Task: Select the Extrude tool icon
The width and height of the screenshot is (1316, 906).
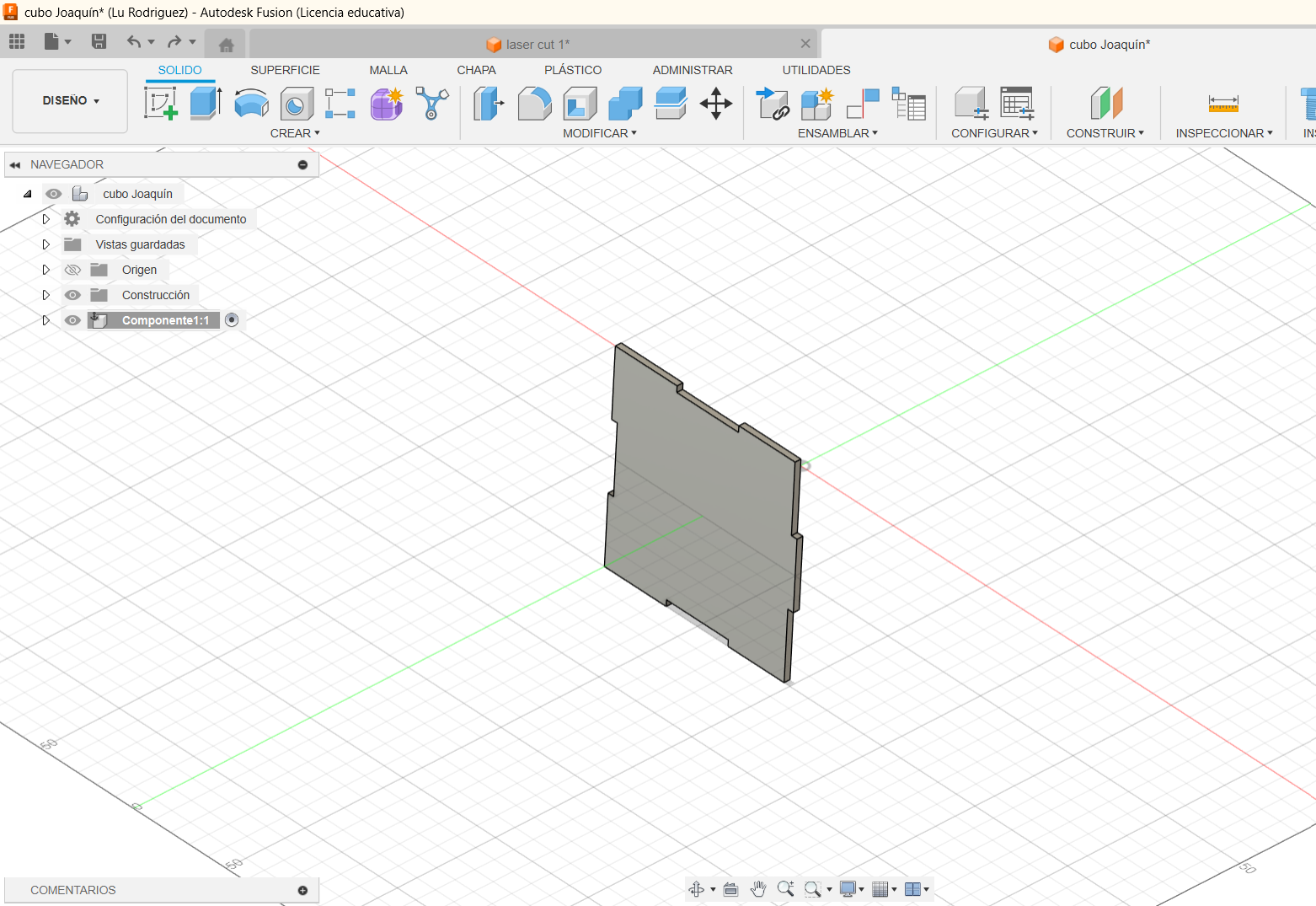Action: coord(205,104)
